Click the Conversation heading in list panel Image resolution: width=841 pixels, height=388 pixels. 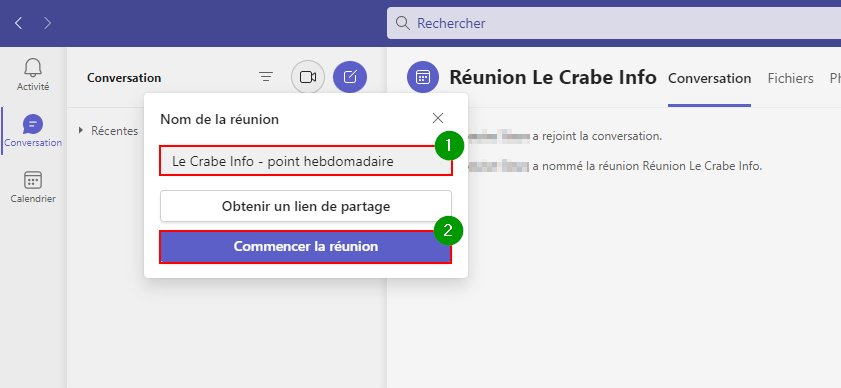(x=124, y=78)
